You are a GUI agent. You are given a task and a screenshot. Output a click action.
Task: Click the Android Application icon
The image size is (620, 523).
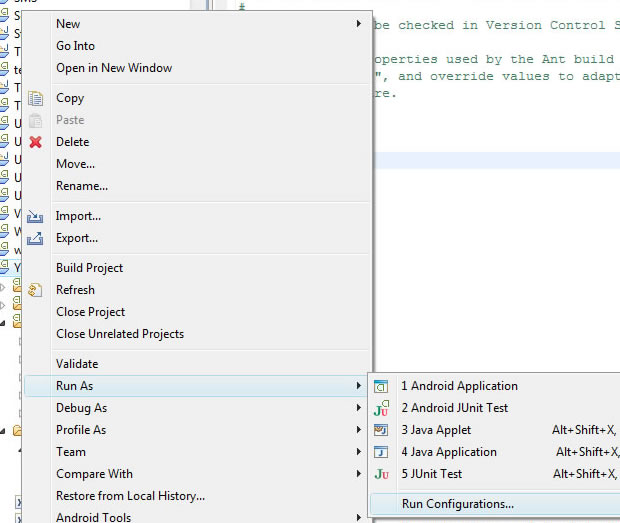pos(381,386)
